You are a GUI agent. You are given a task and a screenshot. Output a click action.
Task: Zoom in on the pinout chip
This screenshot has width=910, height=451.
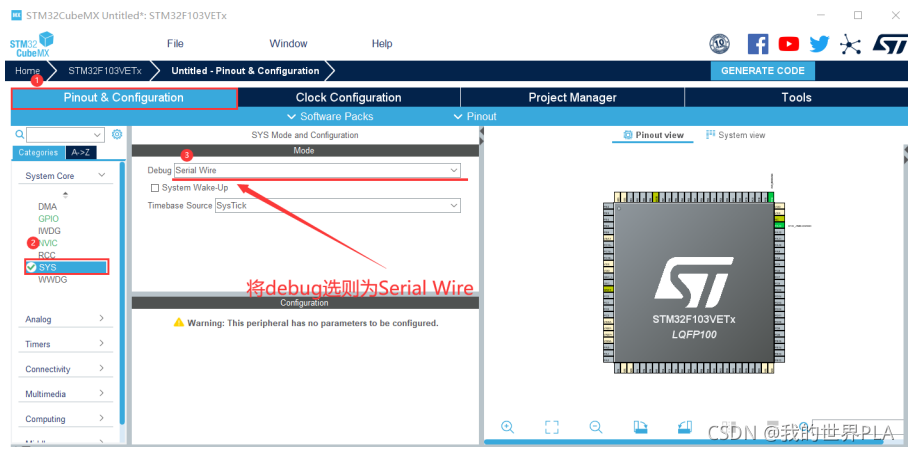point(508,428)
